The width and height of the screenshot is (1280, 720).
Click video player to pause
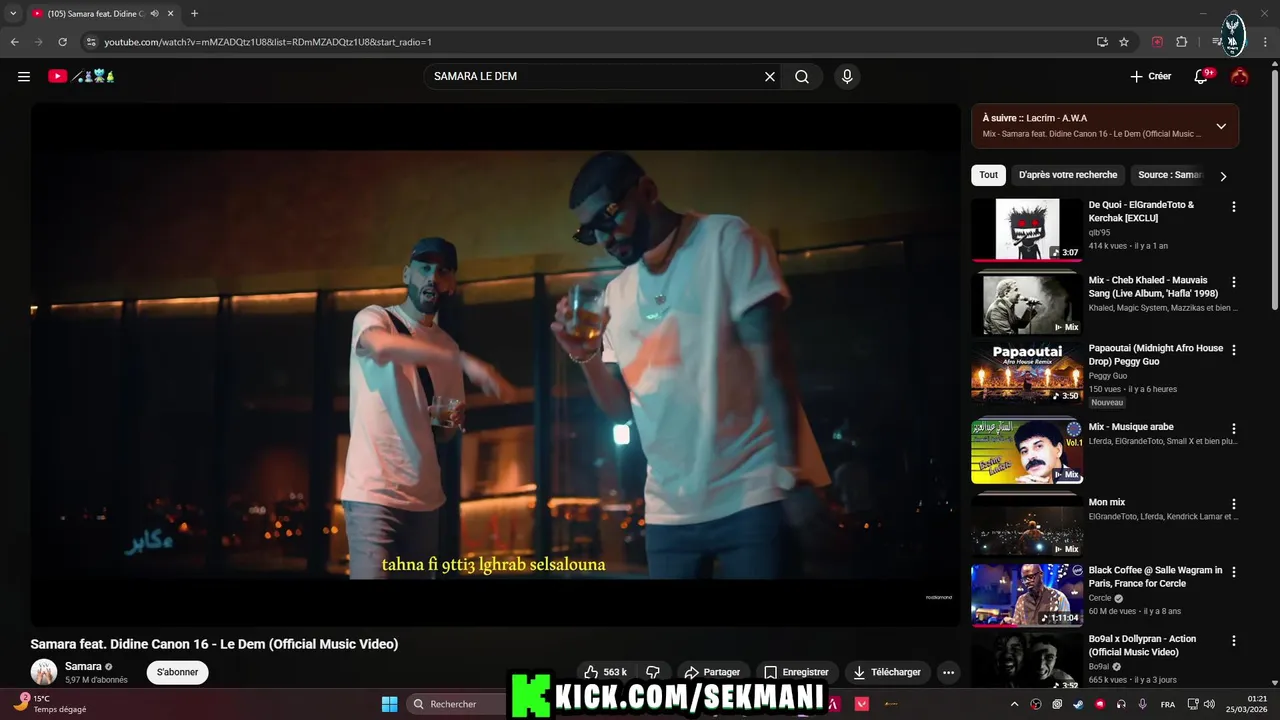coord(495,365)
